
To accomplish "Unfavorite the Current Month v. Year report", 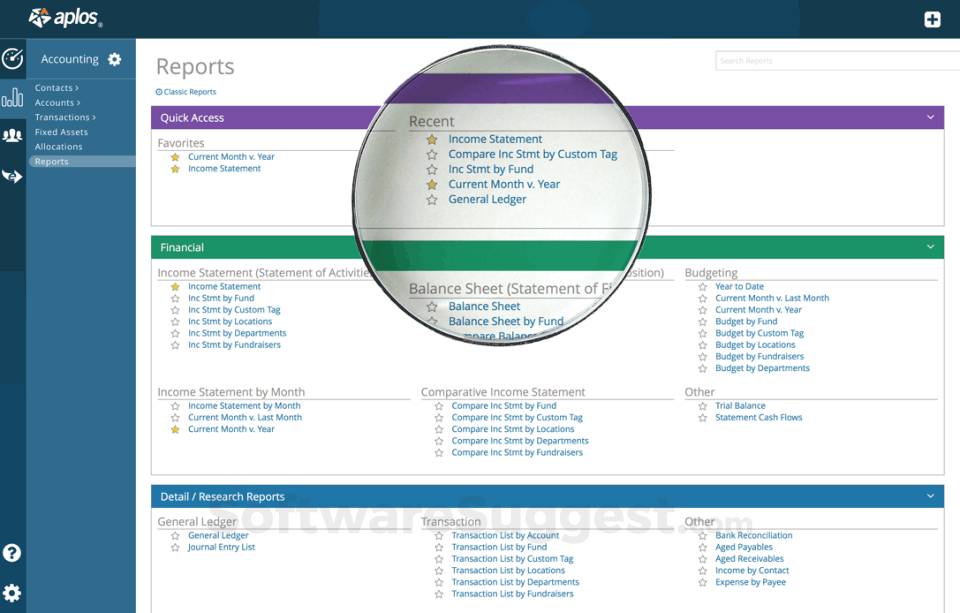I will (175, 157).
